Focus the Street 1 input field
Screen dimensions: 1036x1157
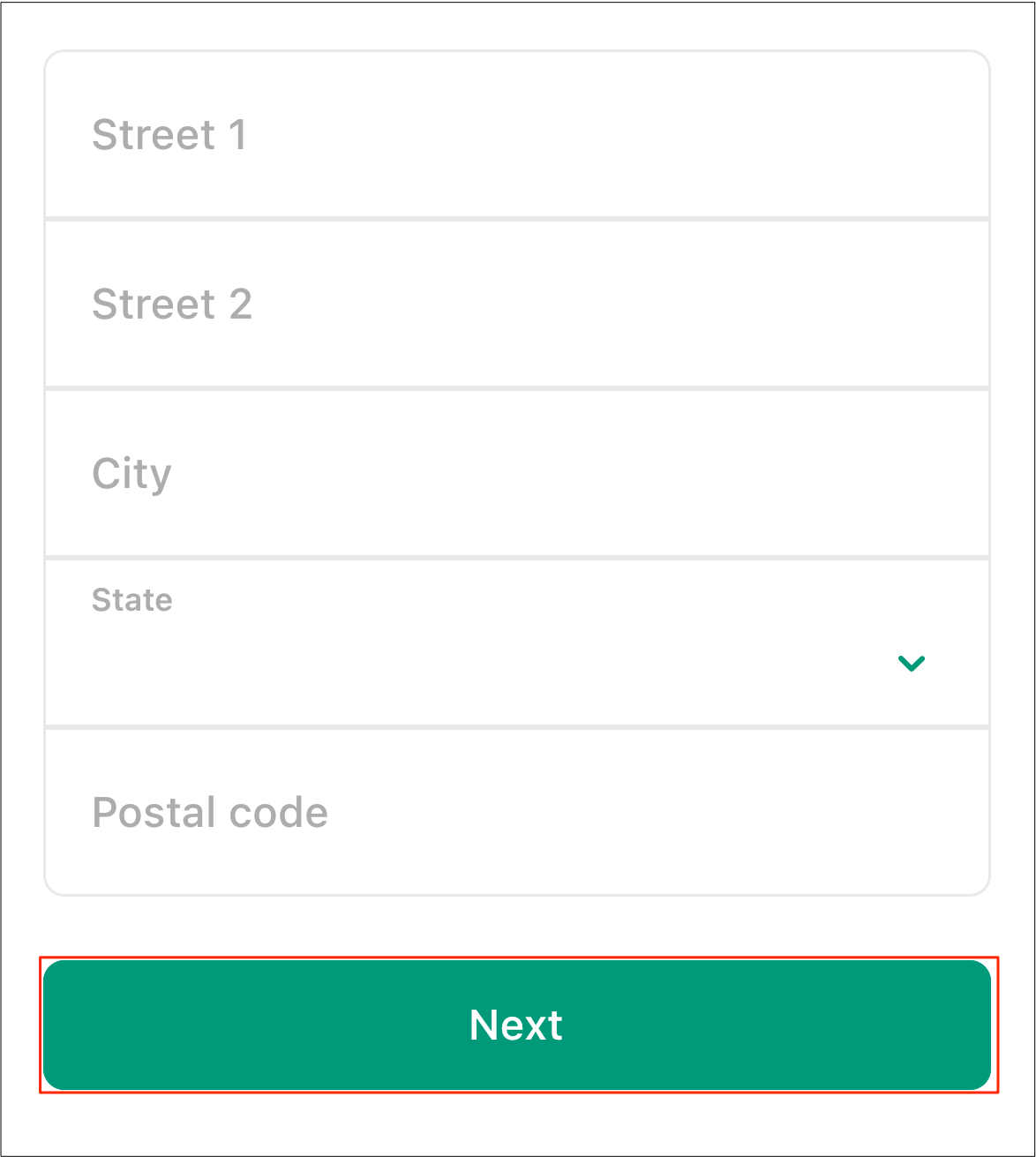click(517, 134)
